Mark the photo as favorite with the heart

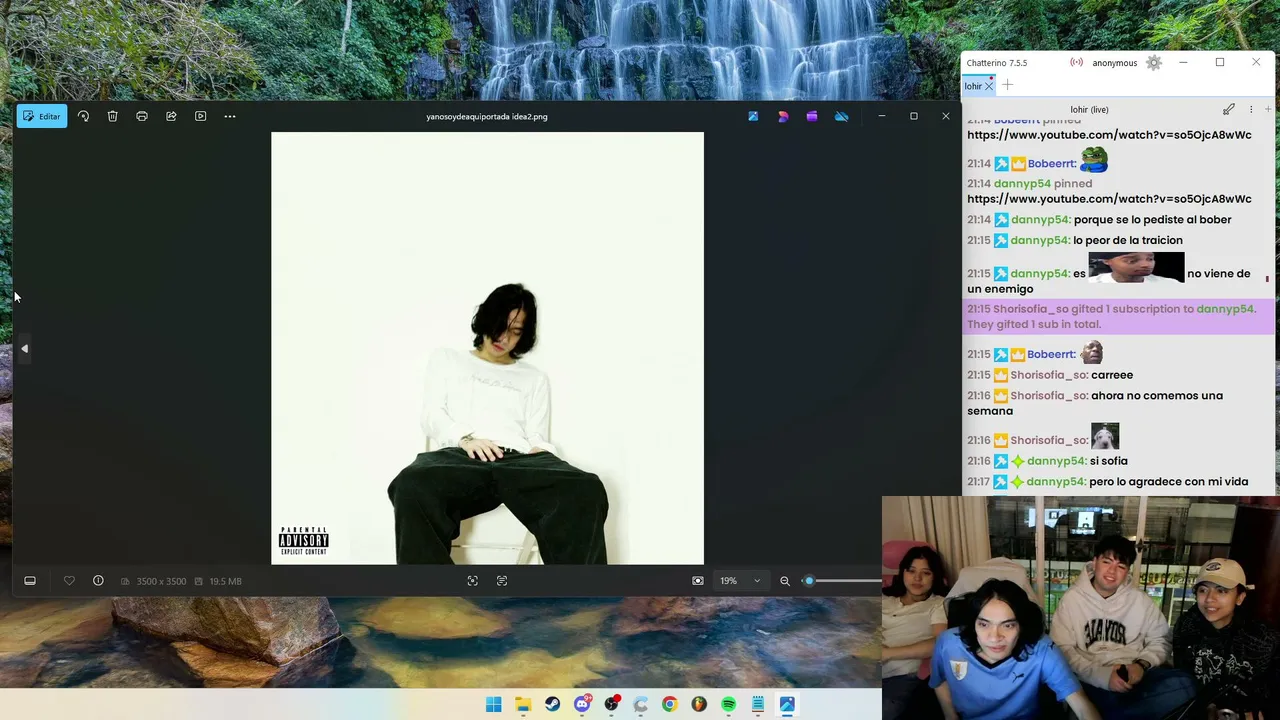click(69, 581)
